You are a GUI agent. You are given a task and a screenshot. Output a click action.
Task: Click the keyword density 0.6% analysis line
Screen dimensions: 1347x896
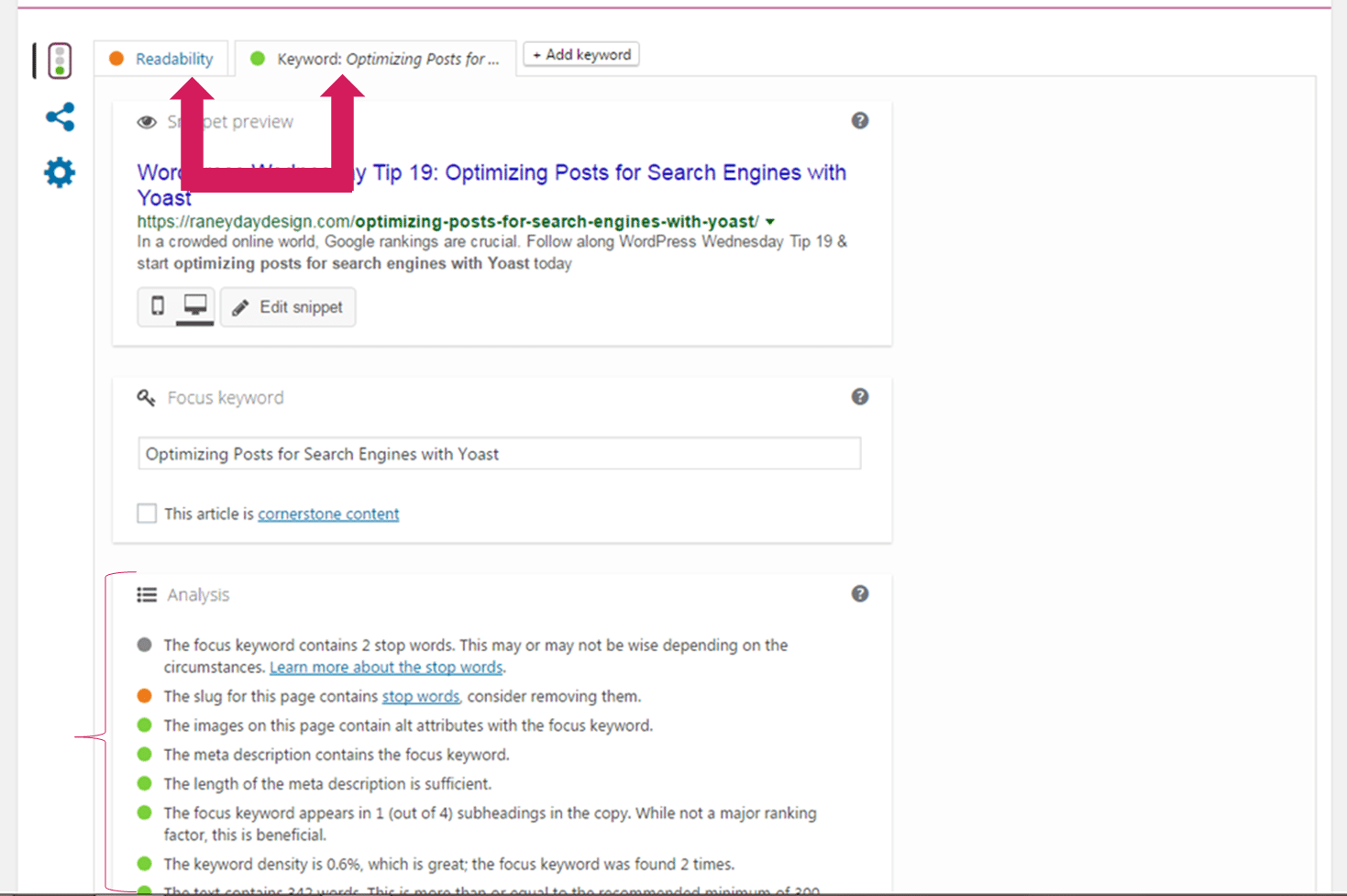click(449, 864)
